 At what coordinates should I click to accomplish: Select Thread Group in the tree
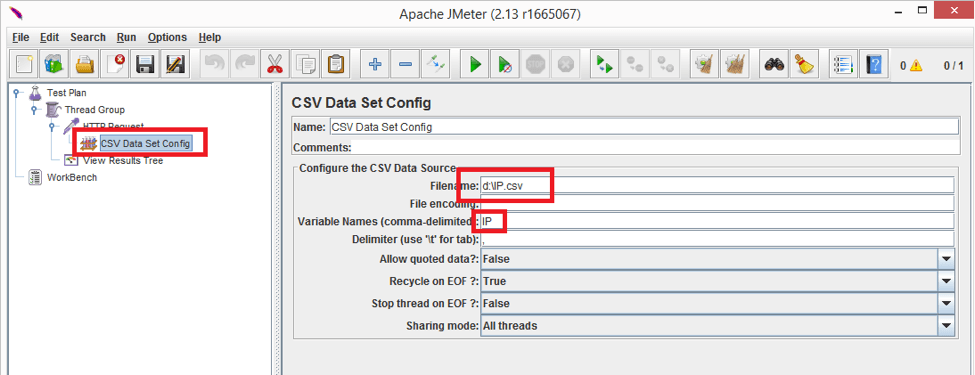[x=95, y=109]
